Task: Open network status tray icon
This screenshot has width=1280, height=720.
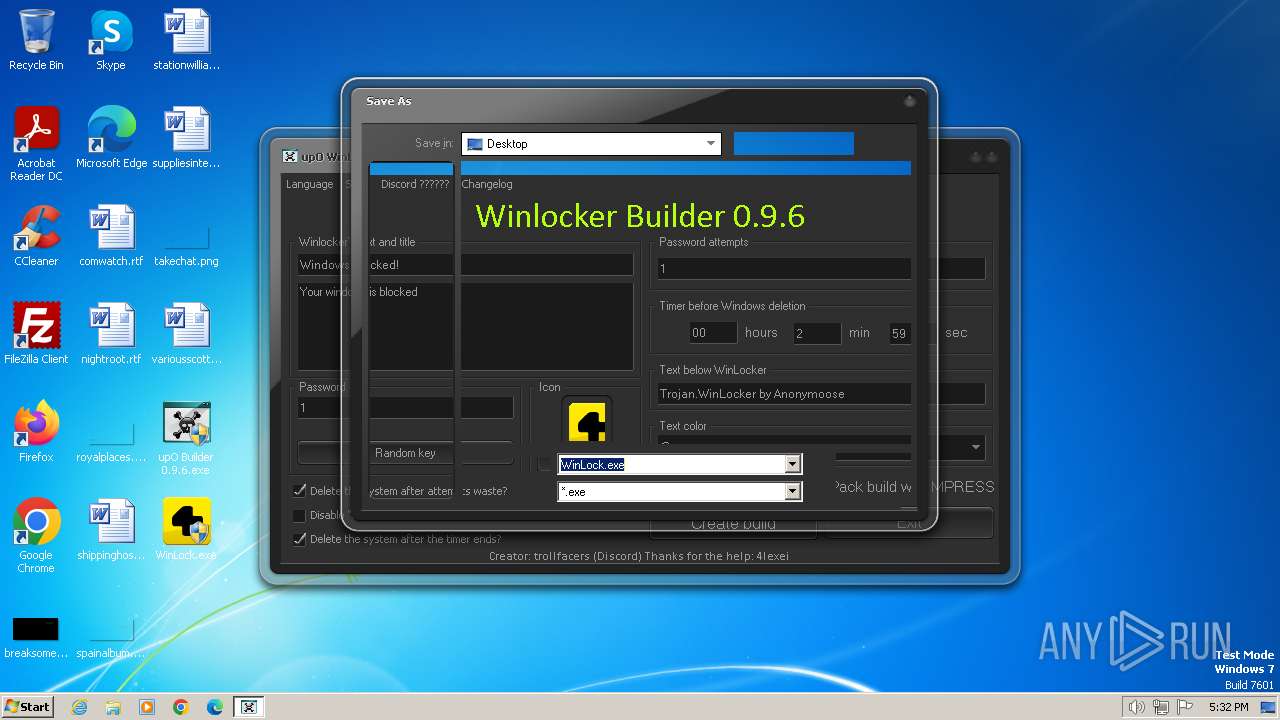Action: (x=1161, y=707)
